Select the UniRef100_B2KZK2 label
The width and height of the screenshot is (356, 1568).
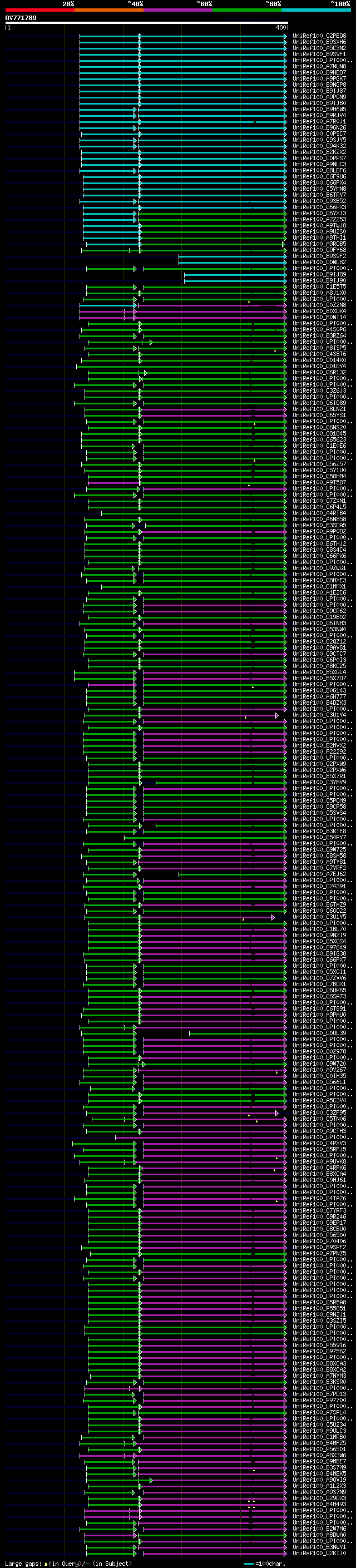click(319, 152)
